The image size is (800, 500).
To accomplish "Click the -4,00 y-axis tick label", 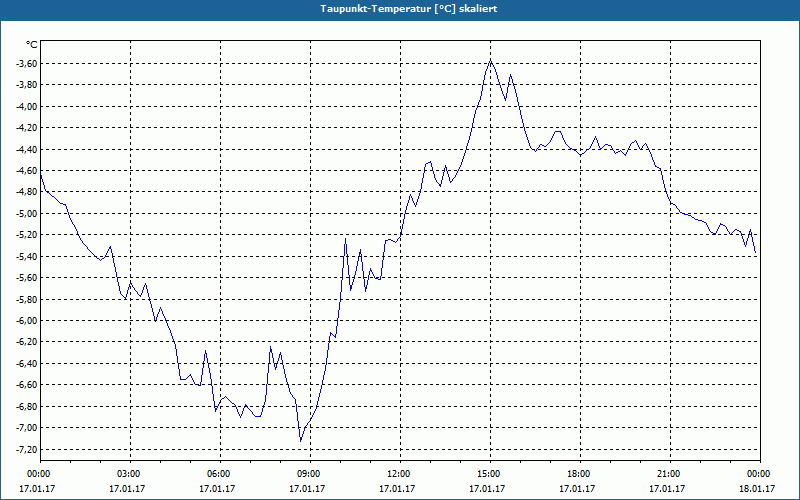I will (x=27, y=107).
